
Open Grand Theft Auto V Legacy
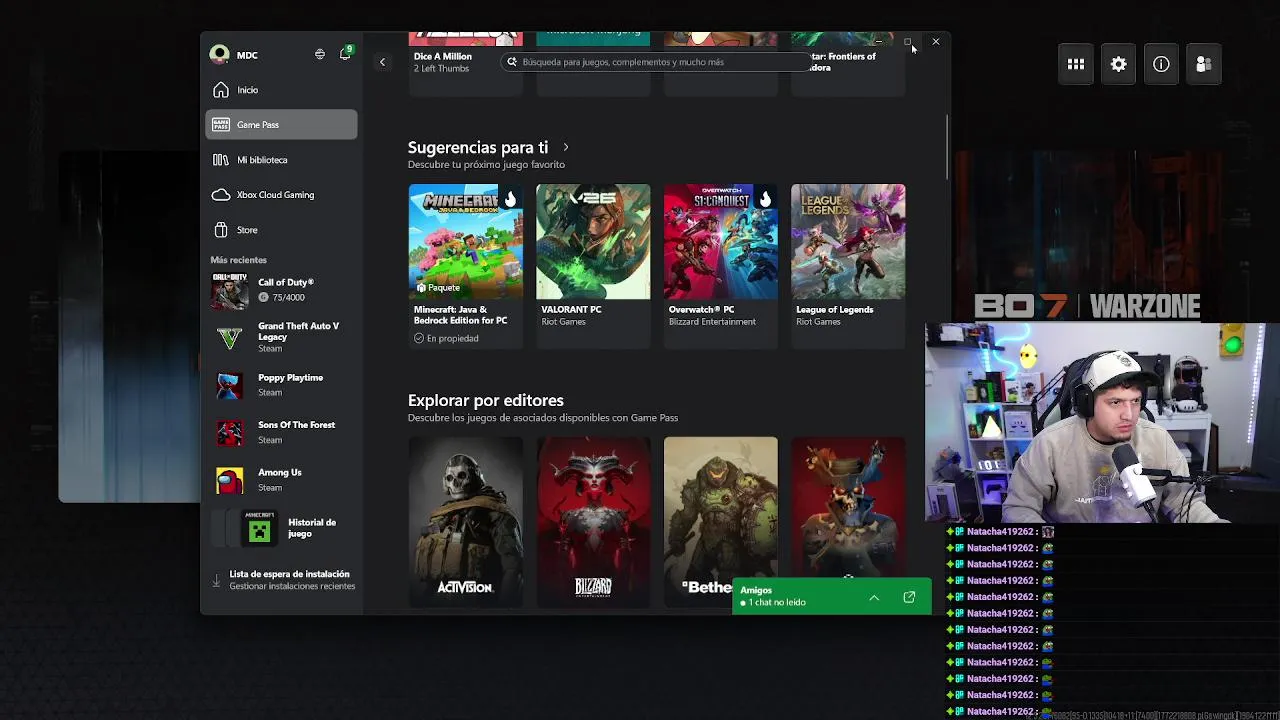pyautogui.click(x=281, y=337)
